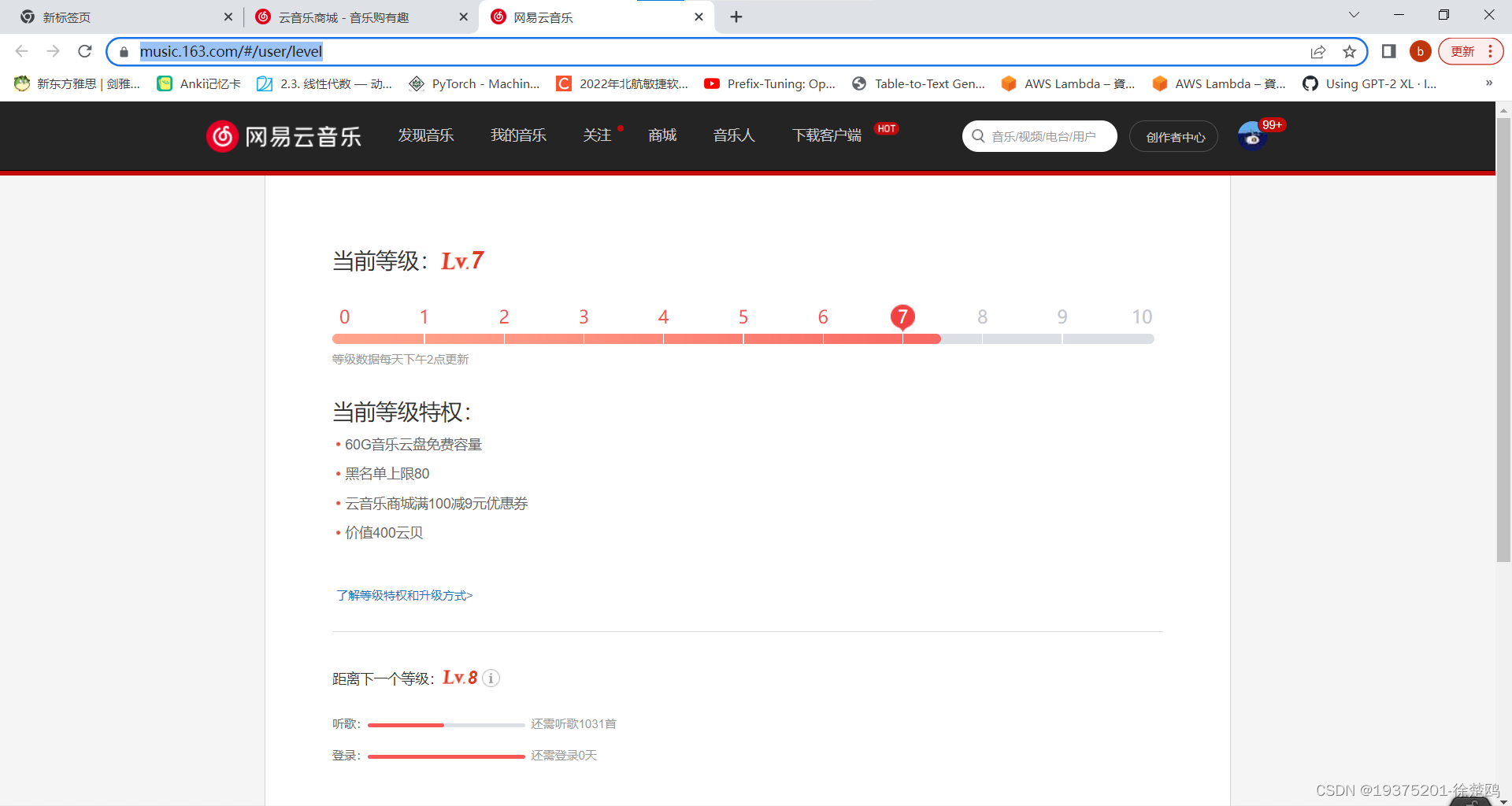The image size is (1512, 806).
Task: Click the 云音乐商城满100减9元优惠券 text
Action: pos(436,504)
